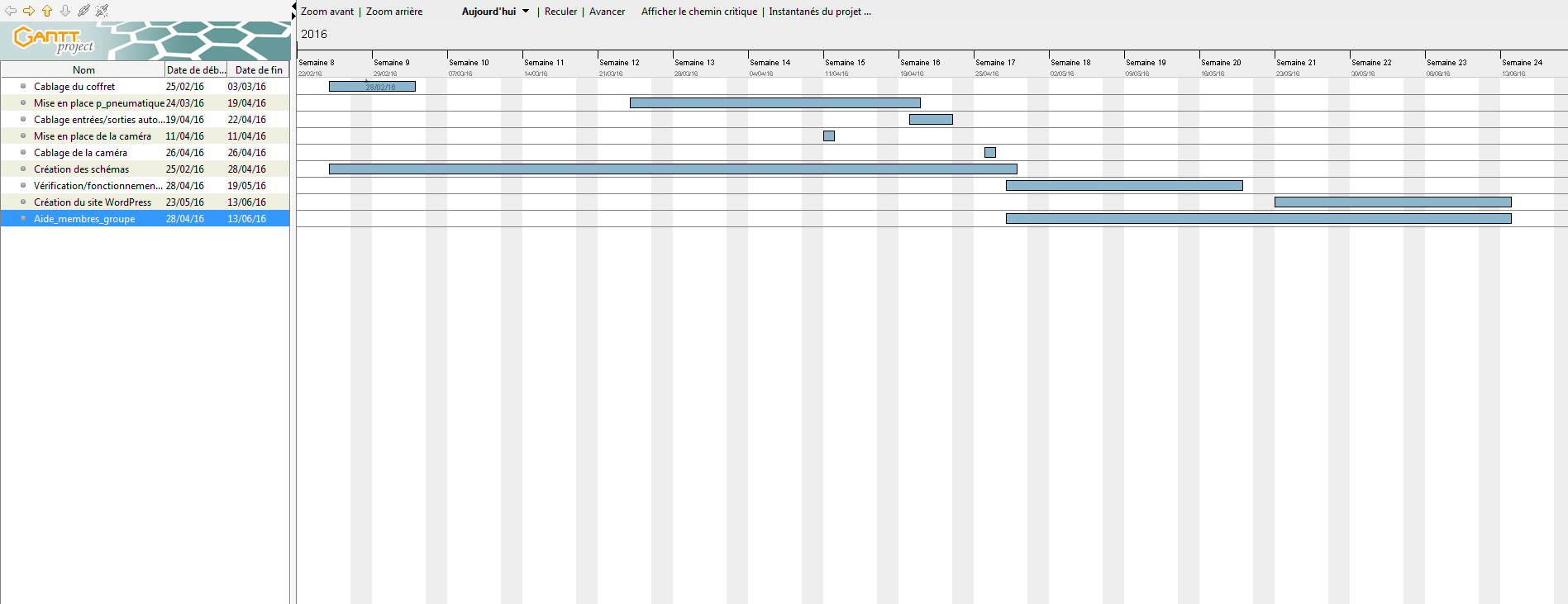Click bullet icon beside Cablage du coffret

pyautogui.click(x=23, y=86)
